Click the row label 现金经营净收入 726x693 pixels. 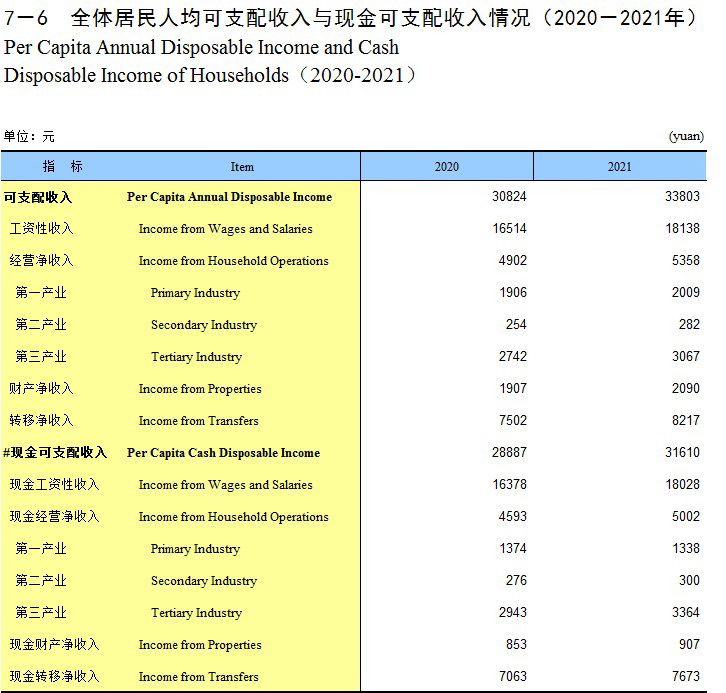coord(54,516)
